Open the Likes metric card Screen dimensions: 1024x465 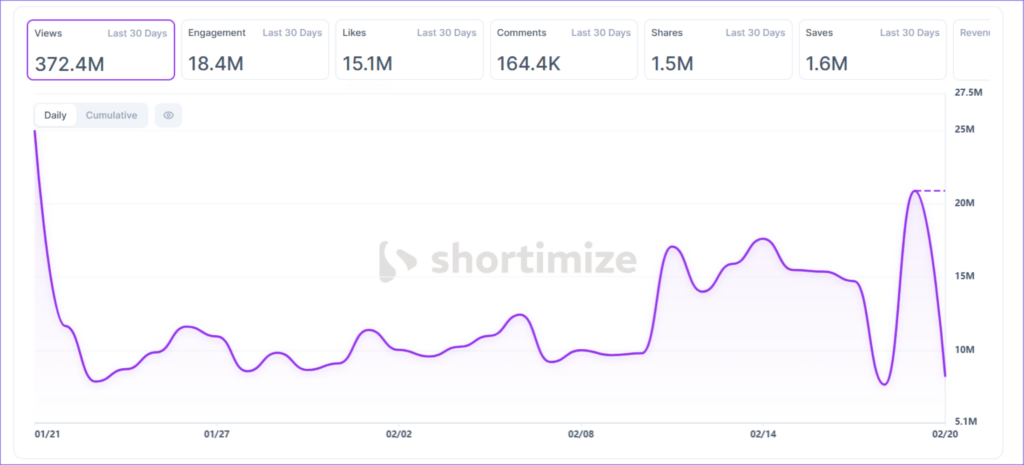click(409, 50)
